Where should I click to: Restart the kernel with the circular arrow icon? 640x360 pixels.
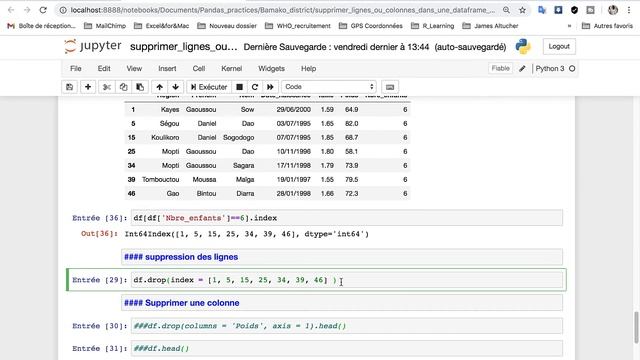(x=255, y=87)
